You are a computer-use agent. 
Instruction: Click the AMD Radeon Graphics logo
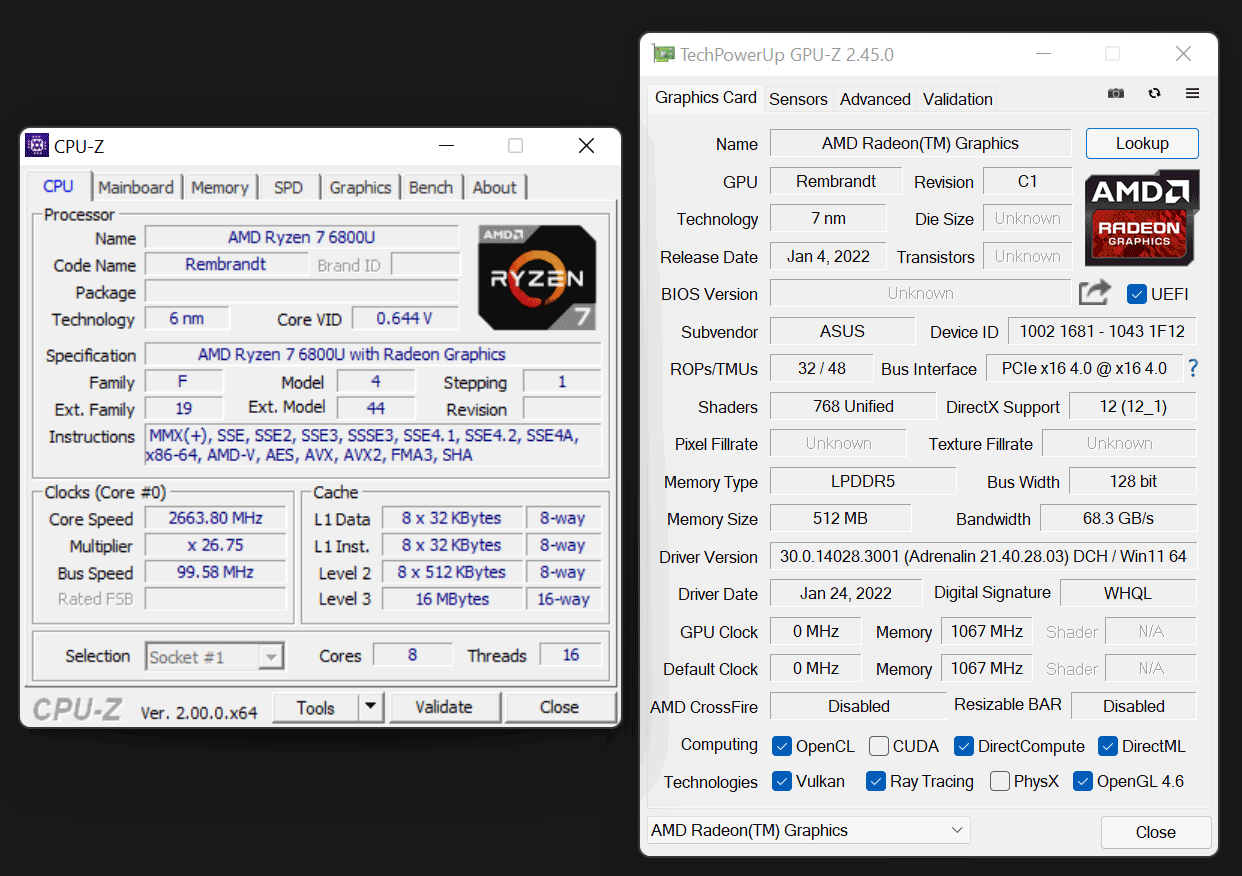coord(1141,217)
